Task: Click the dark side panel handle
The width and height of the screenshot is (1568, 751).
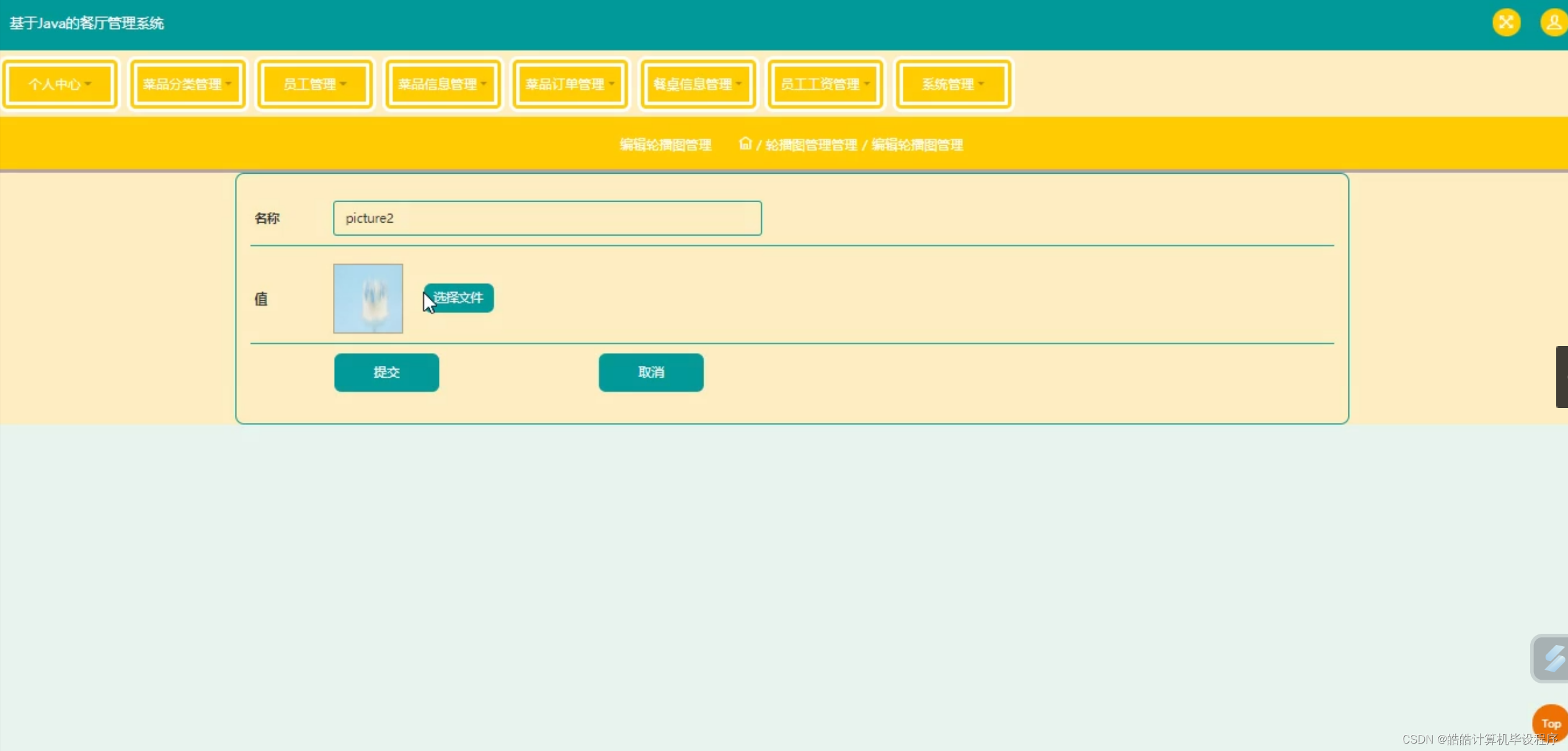Action: click(x=1561, y=376)
